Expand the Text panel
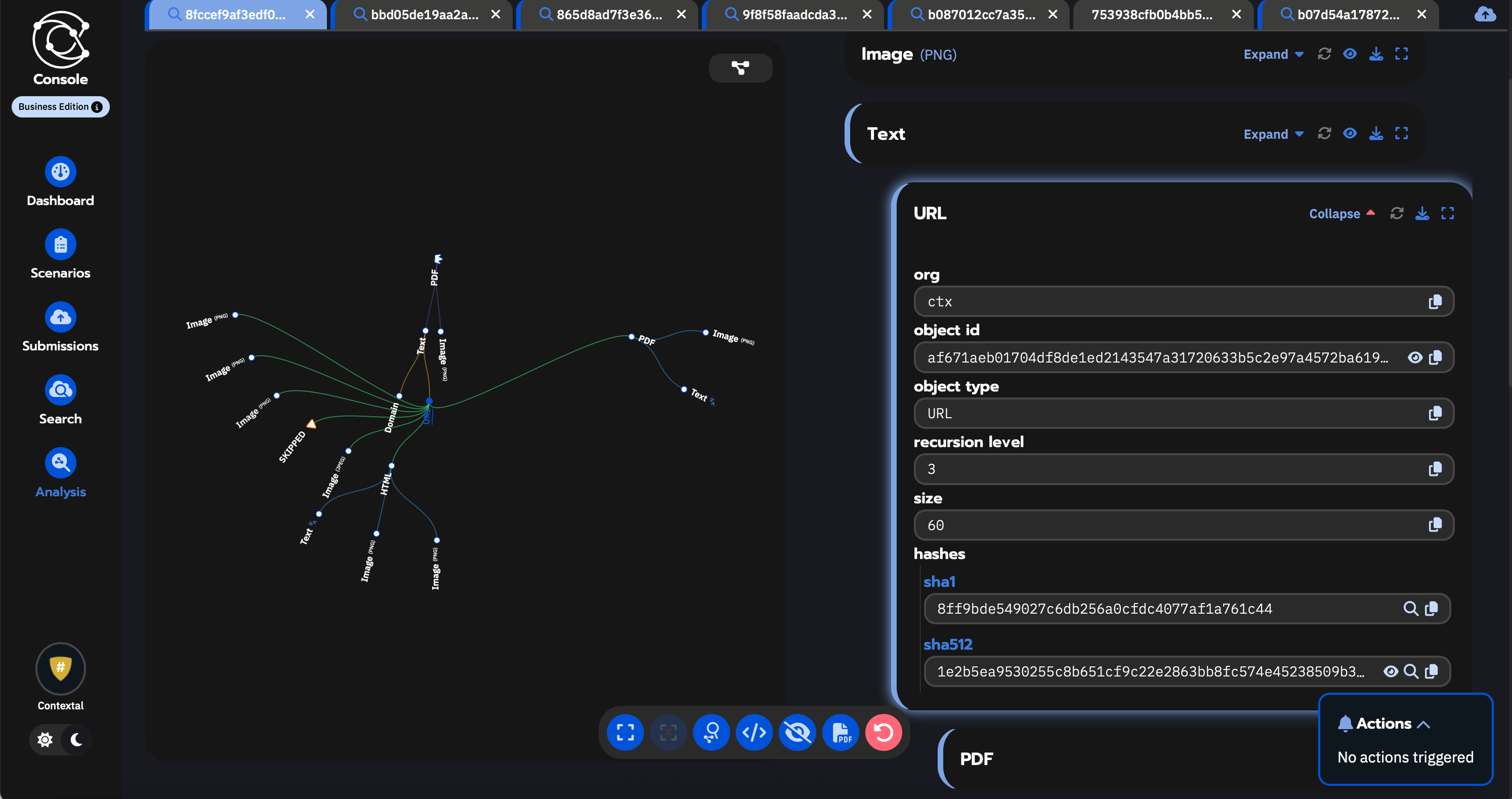Viewport: 1512px width, 799px height. pyautogui.click(x=1272, y=134)
